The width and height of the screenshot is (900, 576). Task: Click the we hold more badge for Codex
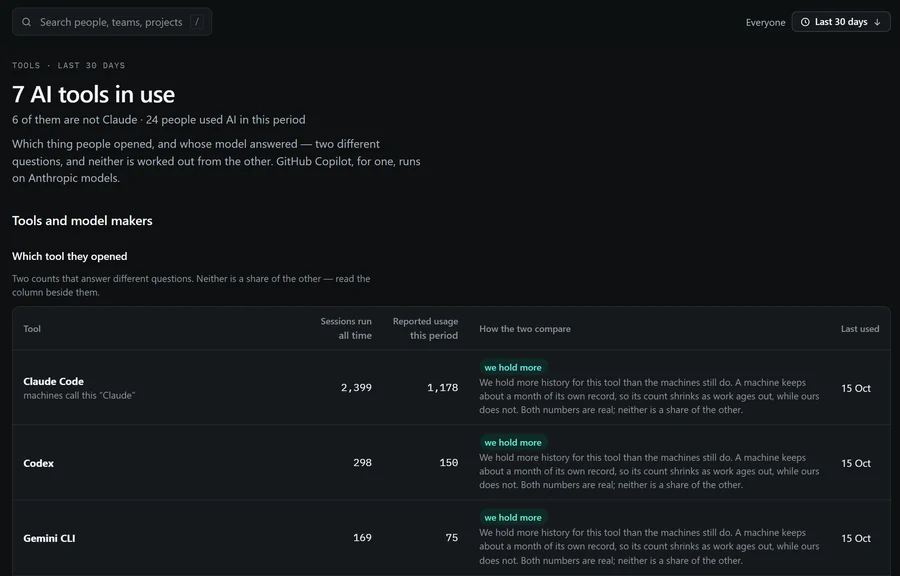pyautogui.click(x=513, y=442)
